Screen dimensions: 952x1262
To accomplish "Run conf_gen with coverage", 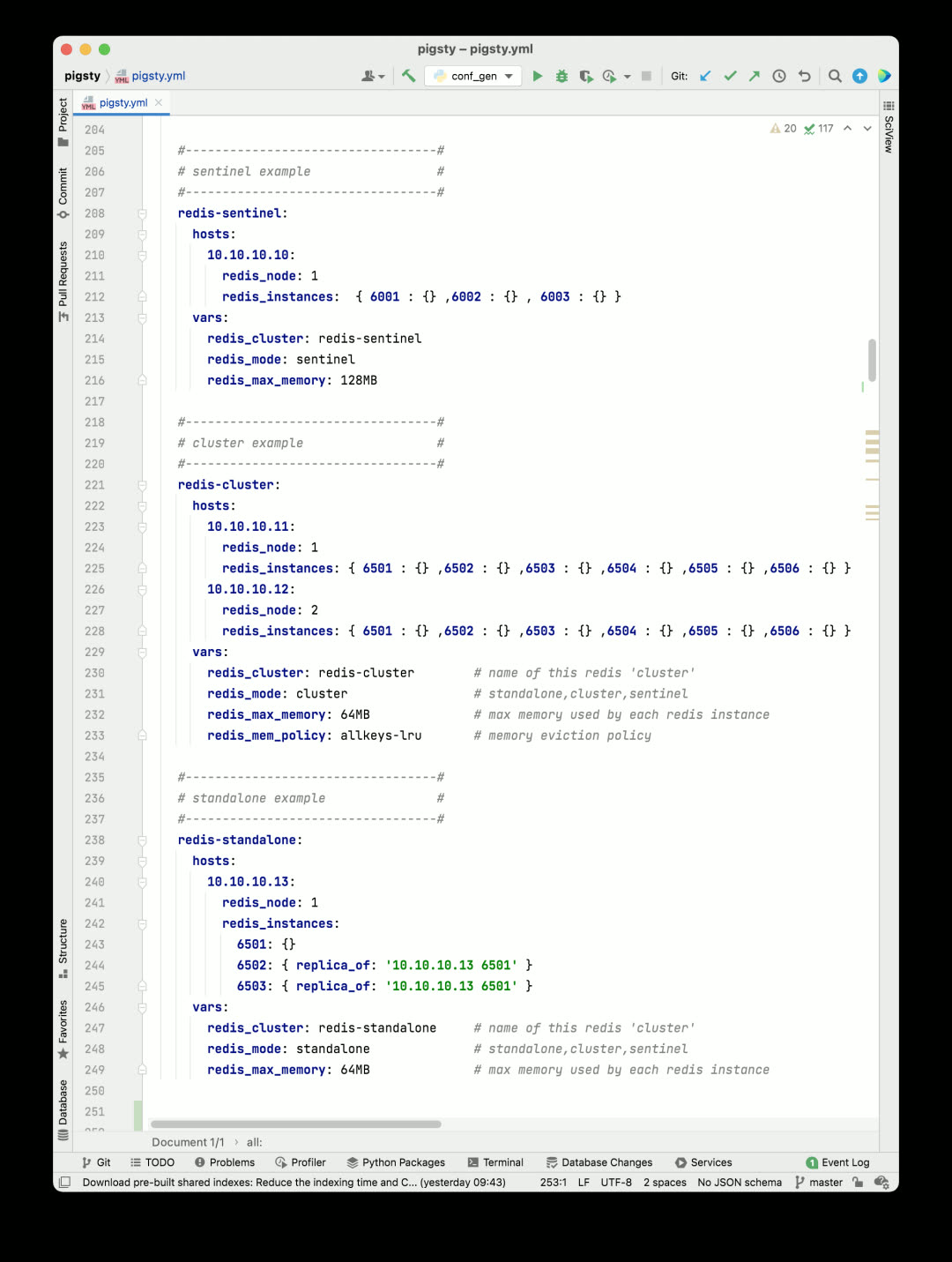I will [x=586, y=76].
